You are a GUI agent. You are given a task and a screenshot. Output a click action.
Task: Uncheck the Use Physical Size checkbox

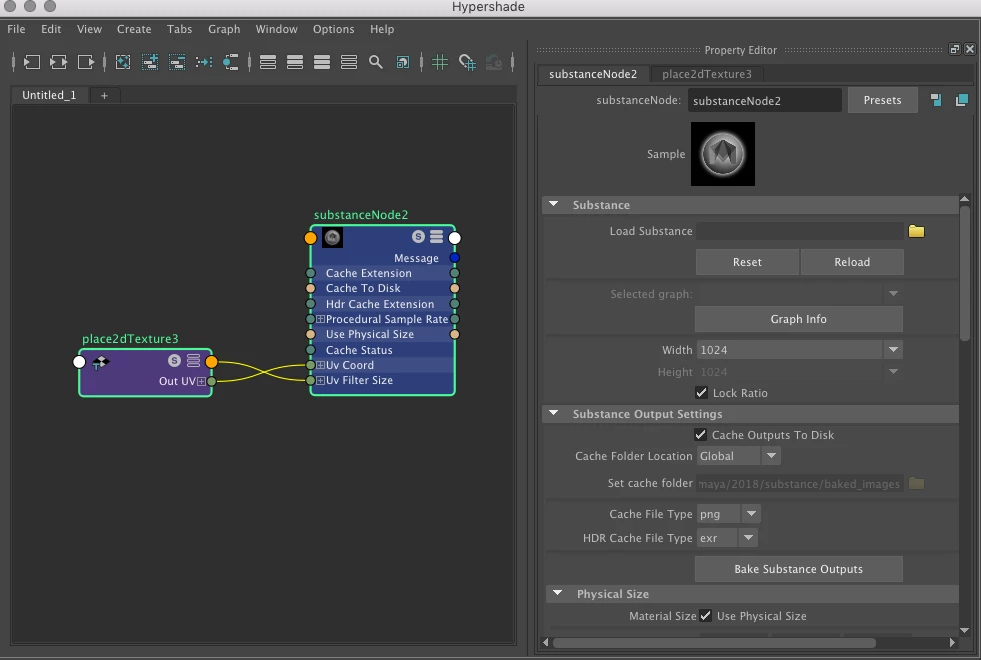click(706, 616)
